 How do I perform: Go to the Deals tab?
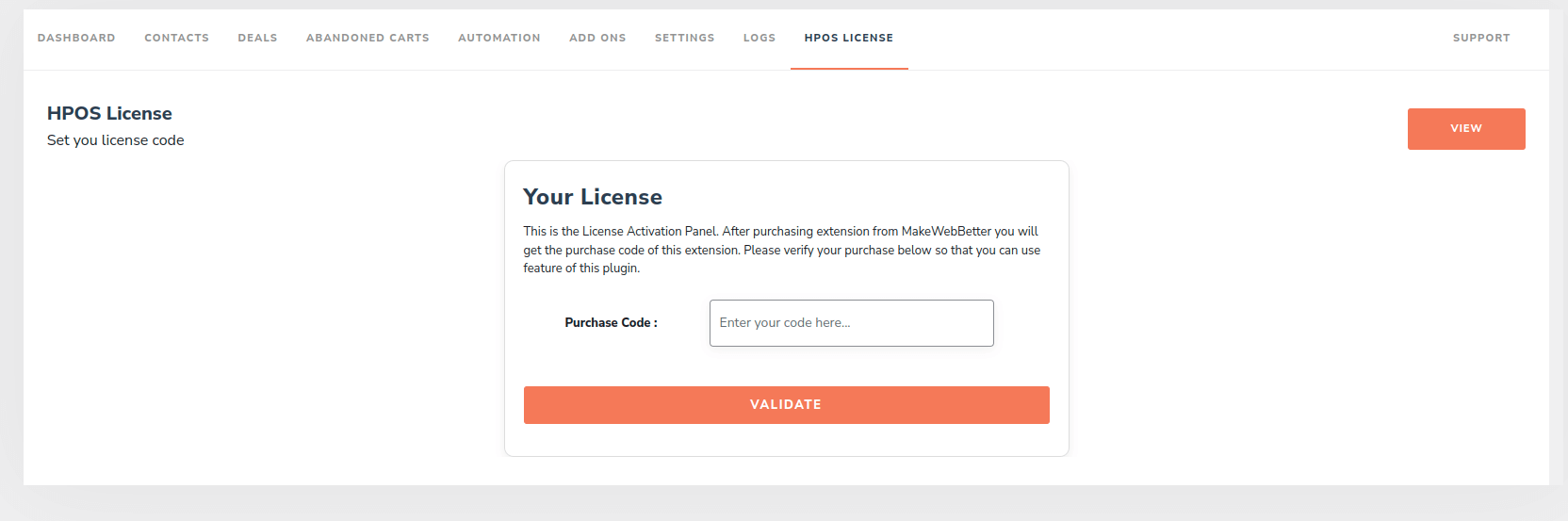point(257,38)
